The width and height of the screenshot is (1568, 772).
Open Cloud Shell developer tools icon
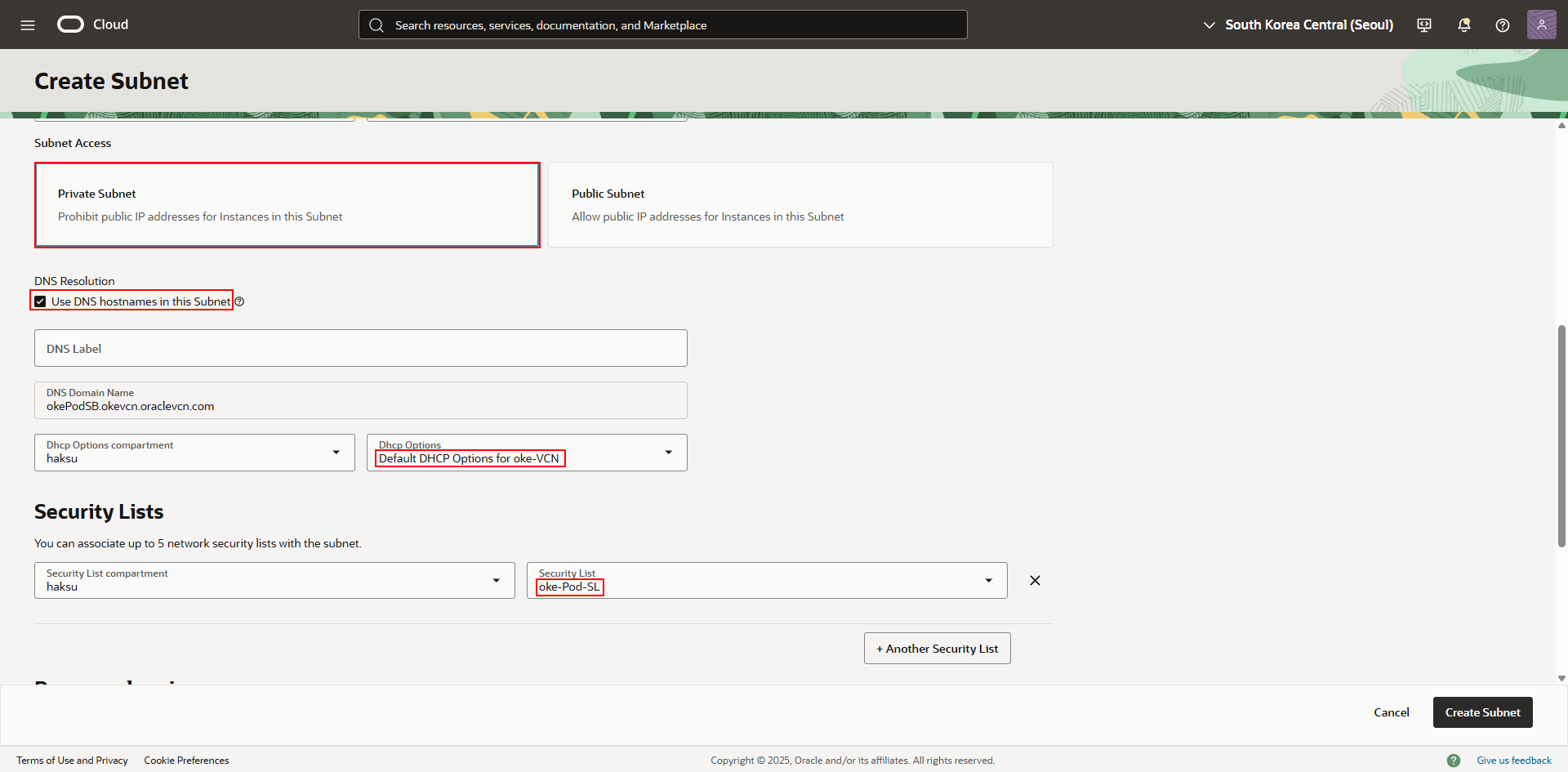(x=1424, y=25)
